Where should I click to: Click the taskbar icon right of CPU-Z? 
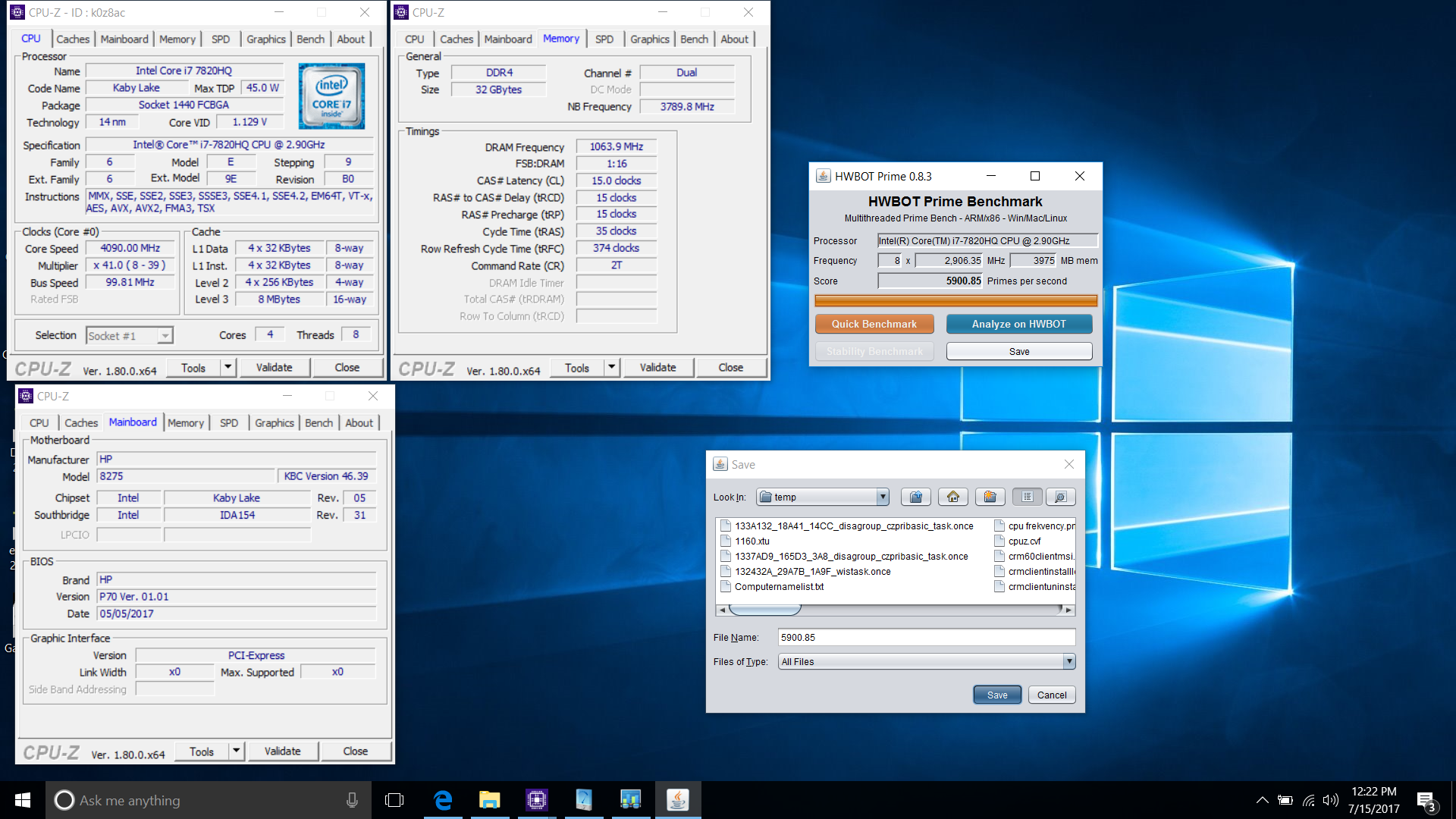pyautogui.click(x=584, y=800)
